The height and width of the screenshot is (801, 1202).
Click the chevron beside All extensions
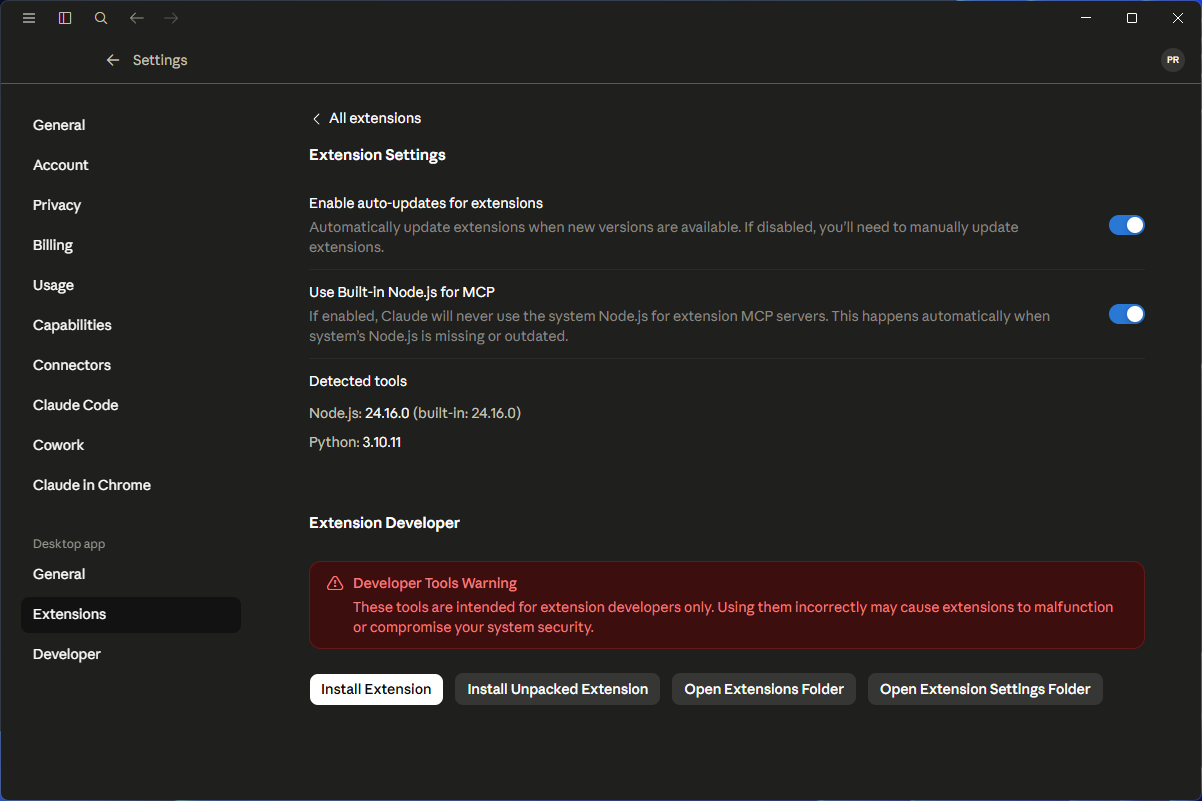[x=316, y=119]
